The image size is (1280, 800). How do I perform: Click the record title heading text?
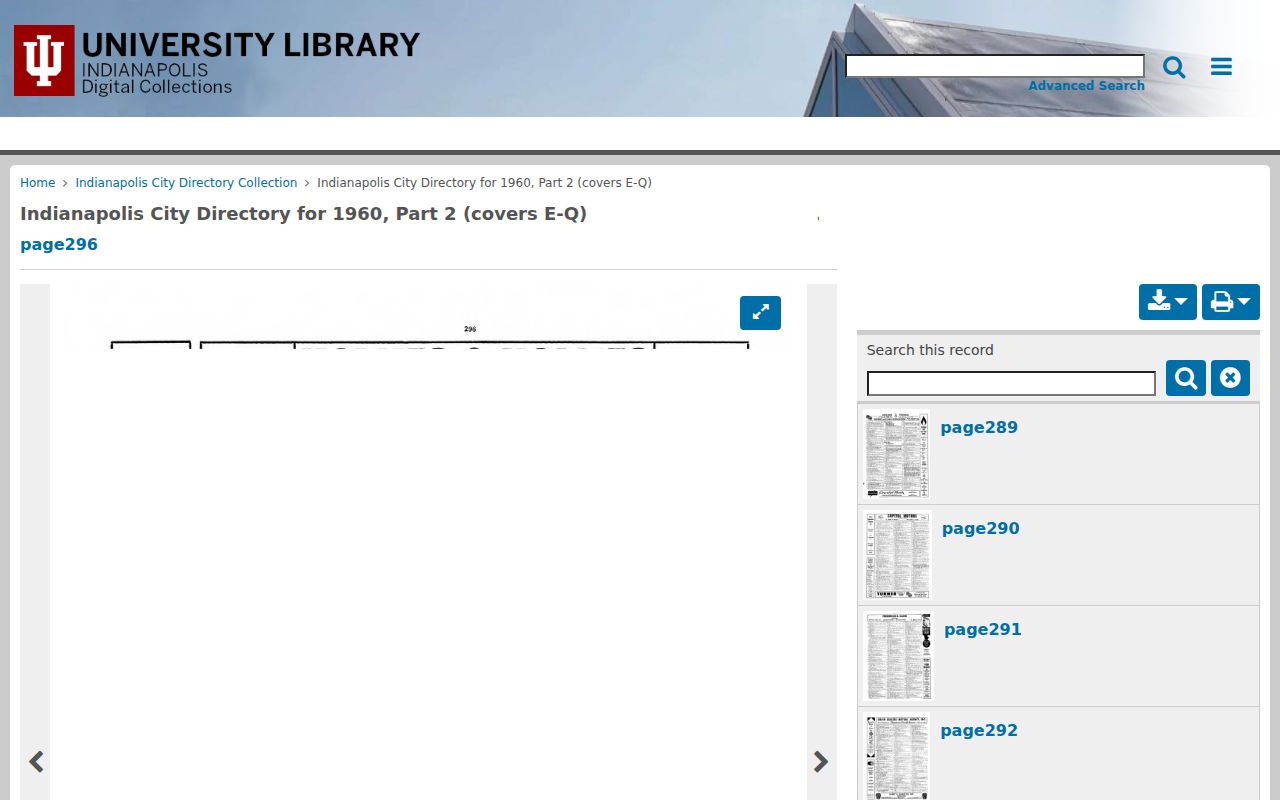coord(303,214)
